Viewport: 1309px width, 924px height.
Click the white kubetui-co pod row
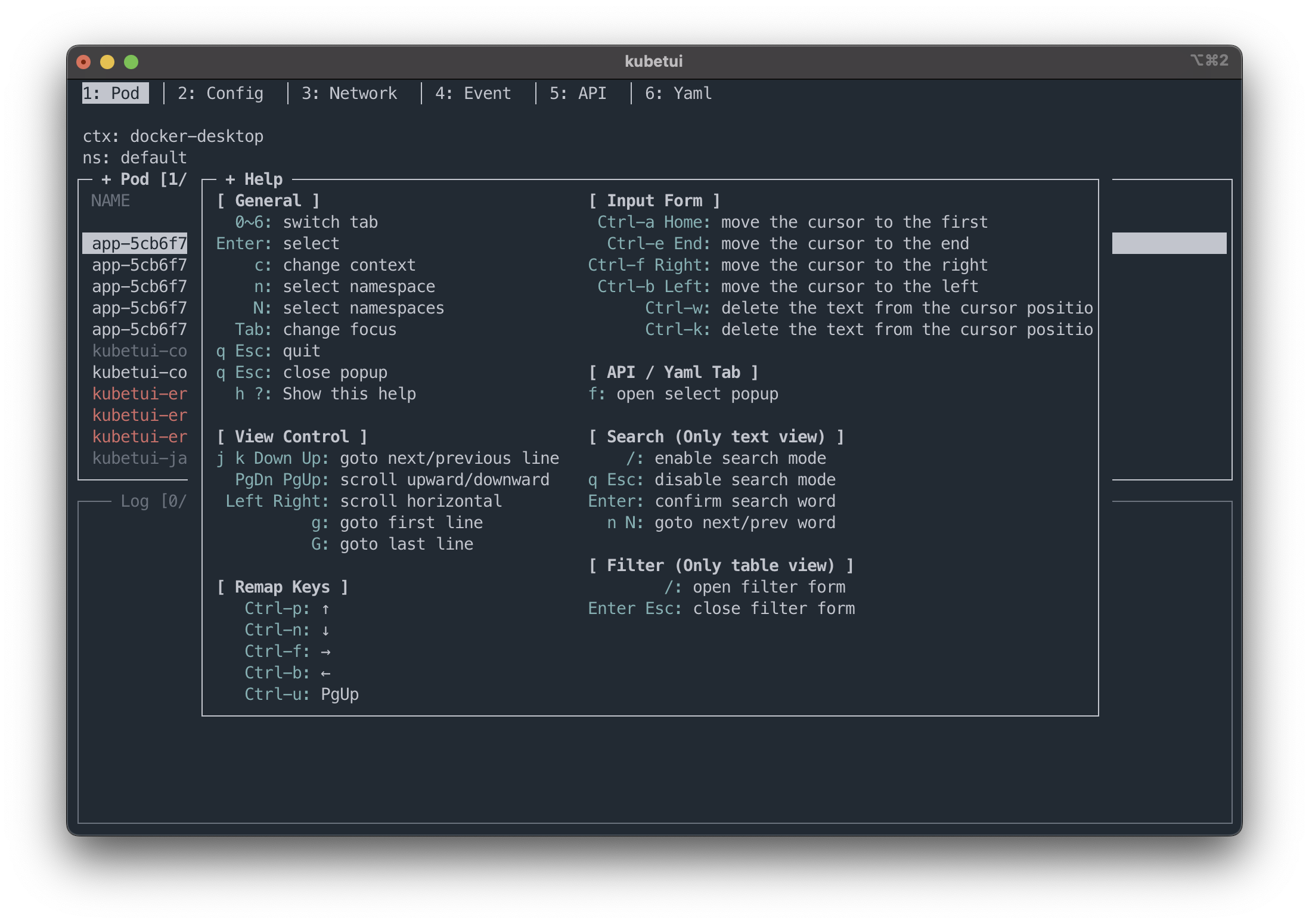[139, 373]
